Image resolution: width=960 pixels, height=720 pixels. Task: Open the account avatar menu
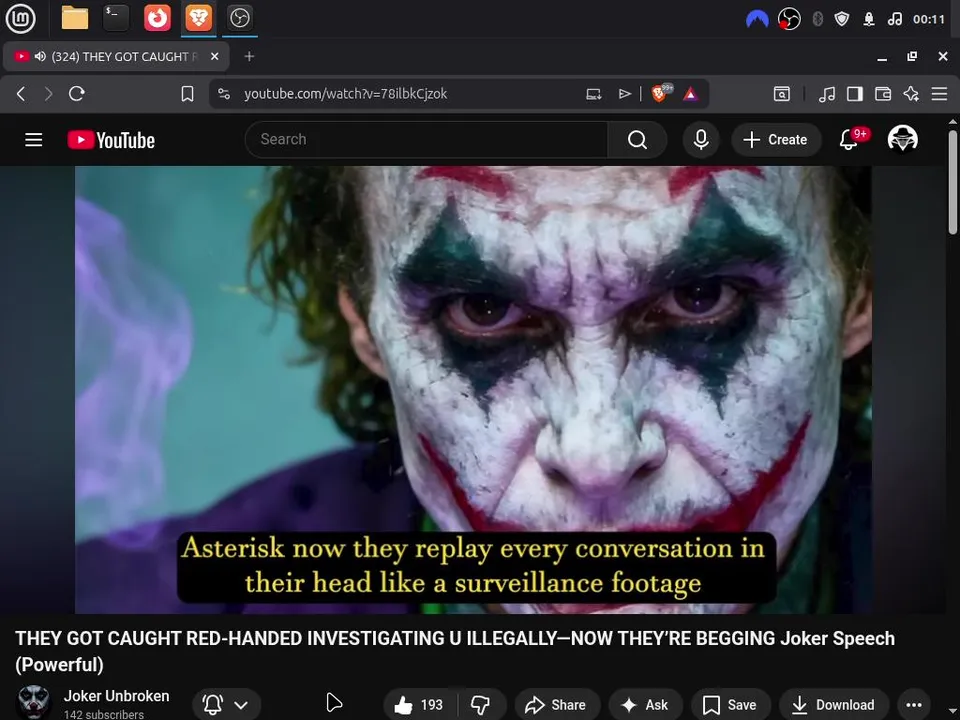coord(902,139)
